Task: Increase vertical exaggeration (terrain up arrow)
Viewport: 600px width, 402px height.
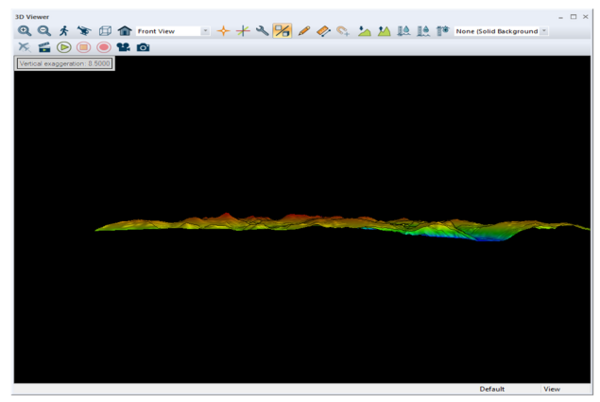Action: point(384,31)
